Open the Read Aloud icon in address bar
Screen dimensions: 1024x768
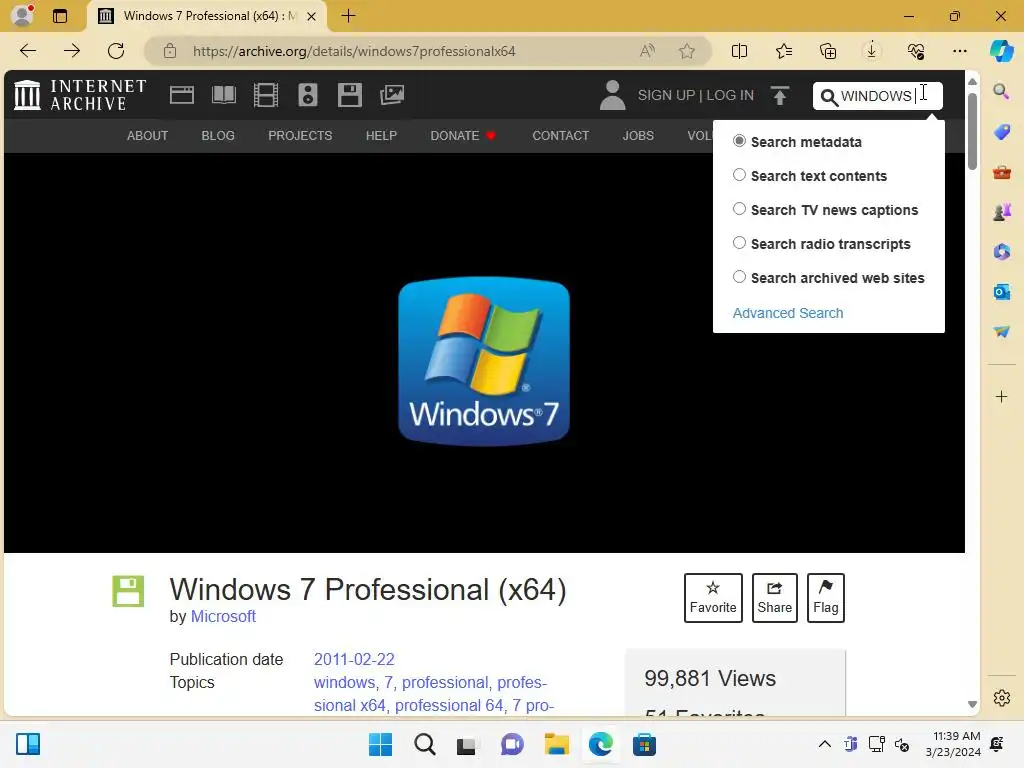click(647, 51)
